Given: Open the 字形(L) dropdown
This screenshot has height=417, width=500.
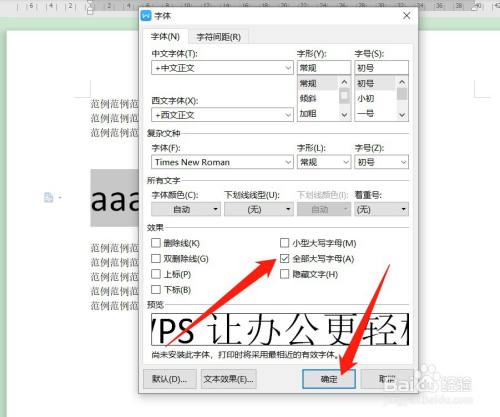Looking at the screenshot, I should pos(324,162).
